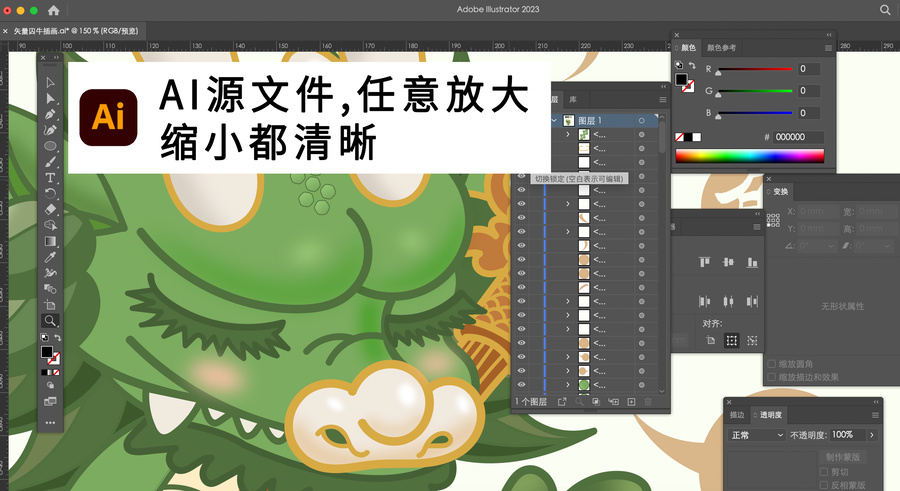Select the 透明度 tab
Screen dimensions: 900x491
(x=770, y=415)
